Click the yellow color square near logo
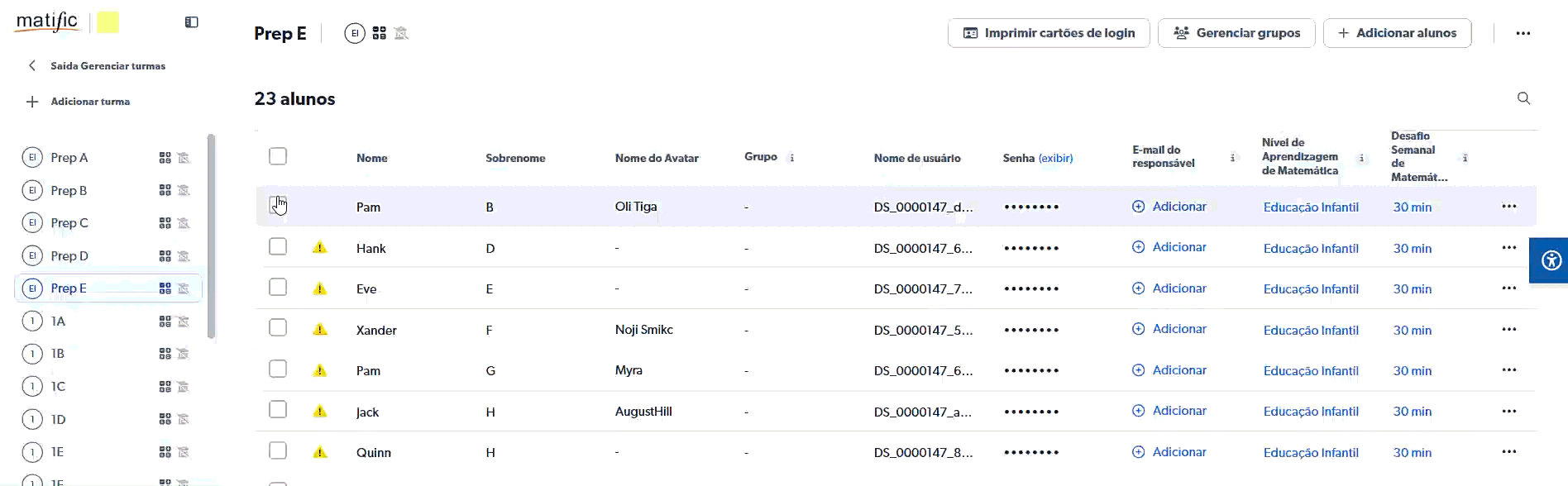Screen dimensions: 1568x486 click(108, 22)
